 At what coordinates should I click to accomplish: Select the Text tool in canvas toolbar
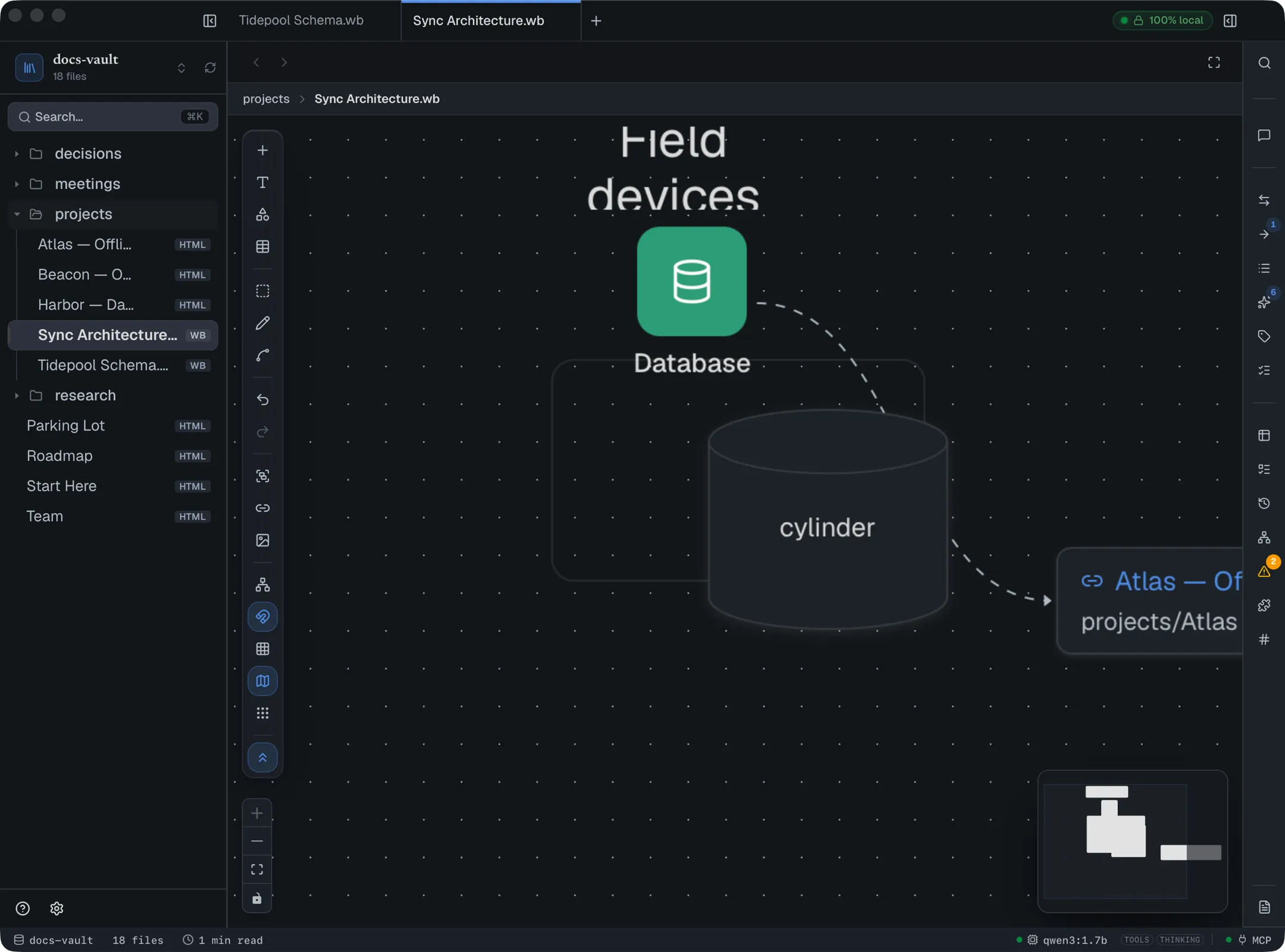(262, 183)
